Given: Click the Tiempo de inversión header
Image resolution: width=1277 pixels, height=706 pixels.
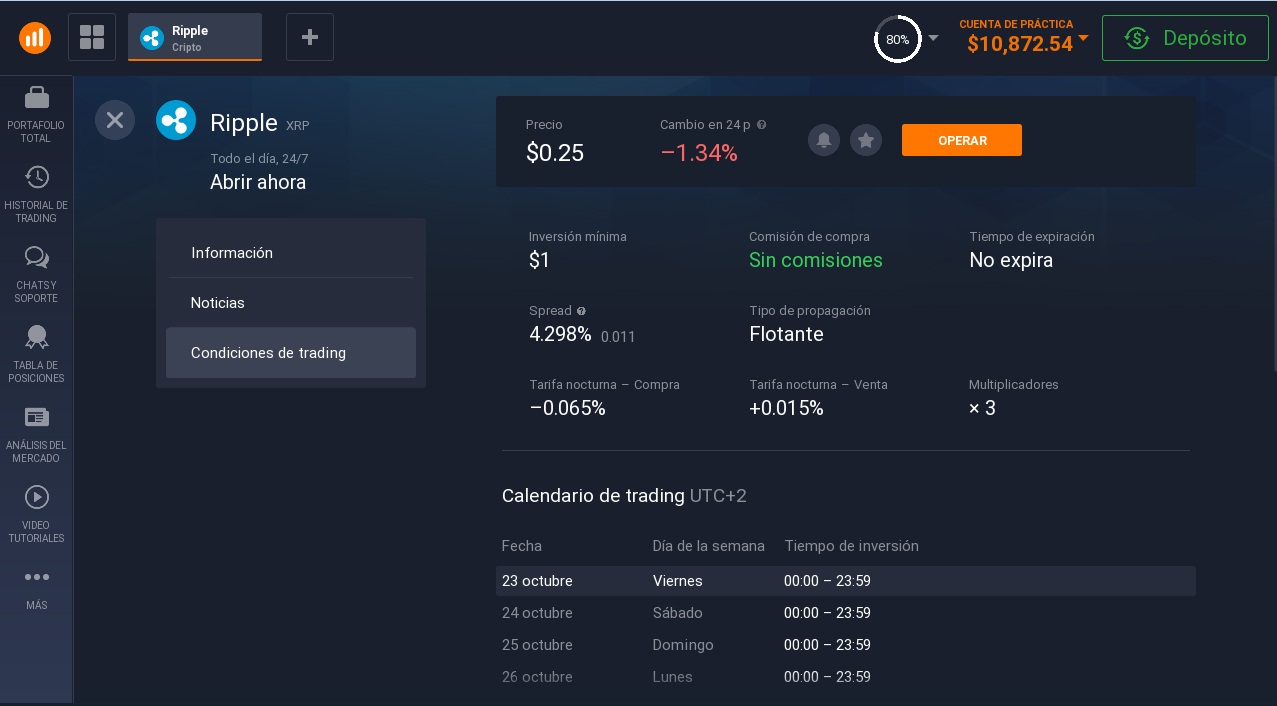Looking at the screenshot, I should [851, 546].
